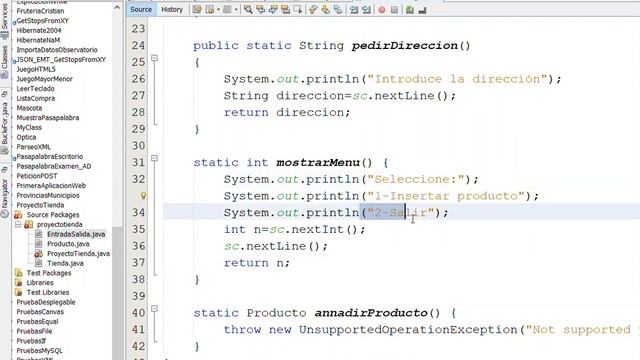Select Tienda.java in project tree
640x360 pixels.
[x=65, y=263]
